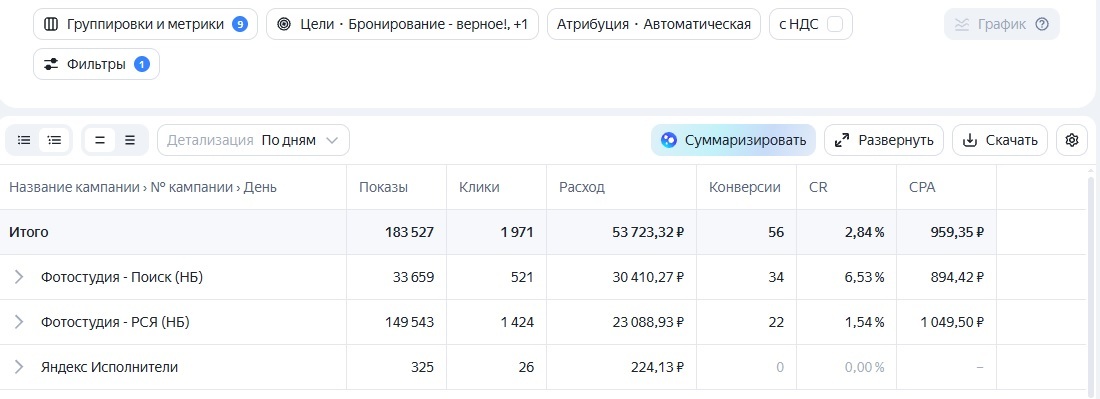Click total clicks value 1 971

point(517,232)
